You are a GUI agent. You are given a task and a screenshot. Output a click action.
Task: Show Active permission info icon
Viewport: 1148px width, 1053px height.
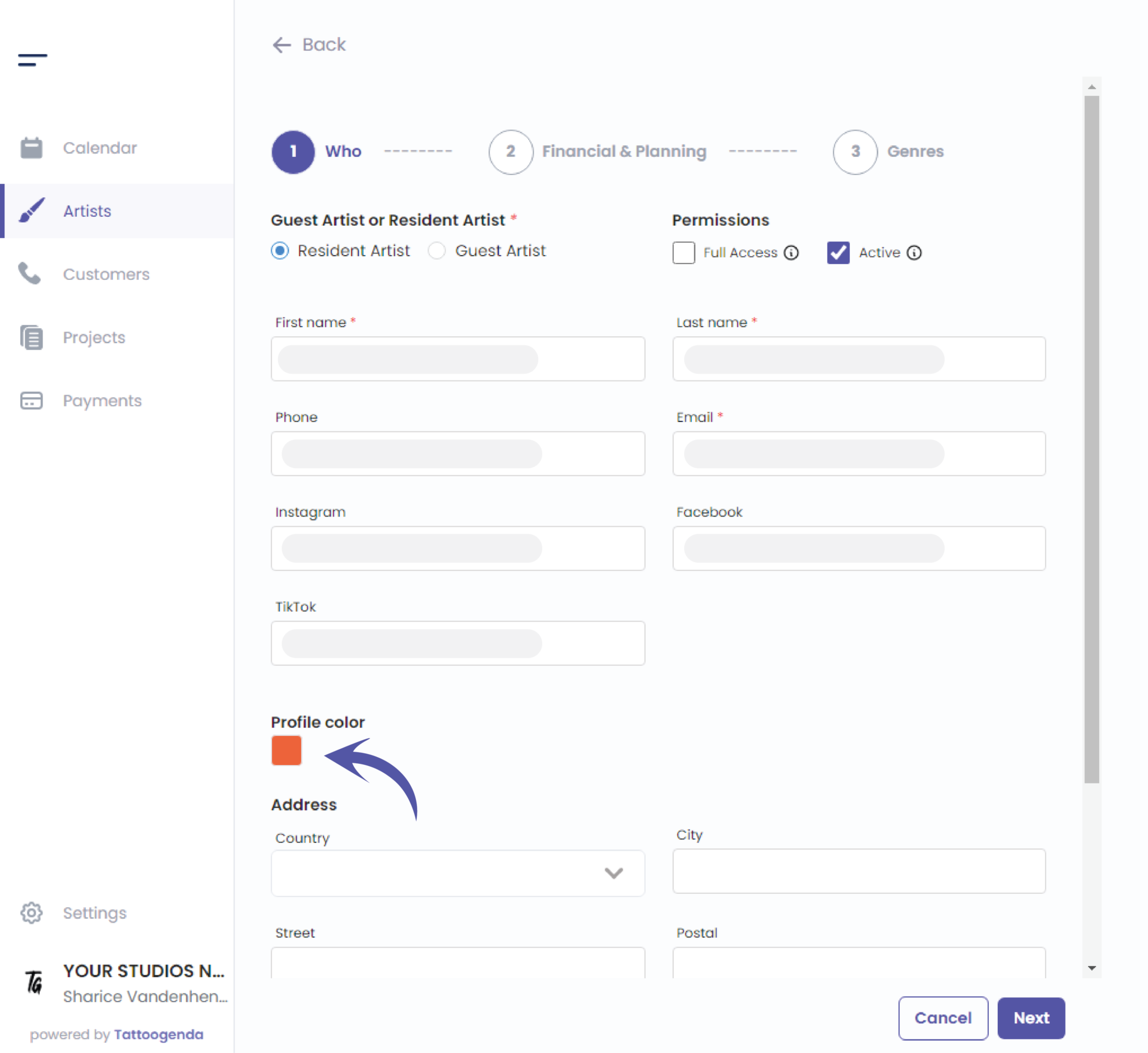(914, 252)
